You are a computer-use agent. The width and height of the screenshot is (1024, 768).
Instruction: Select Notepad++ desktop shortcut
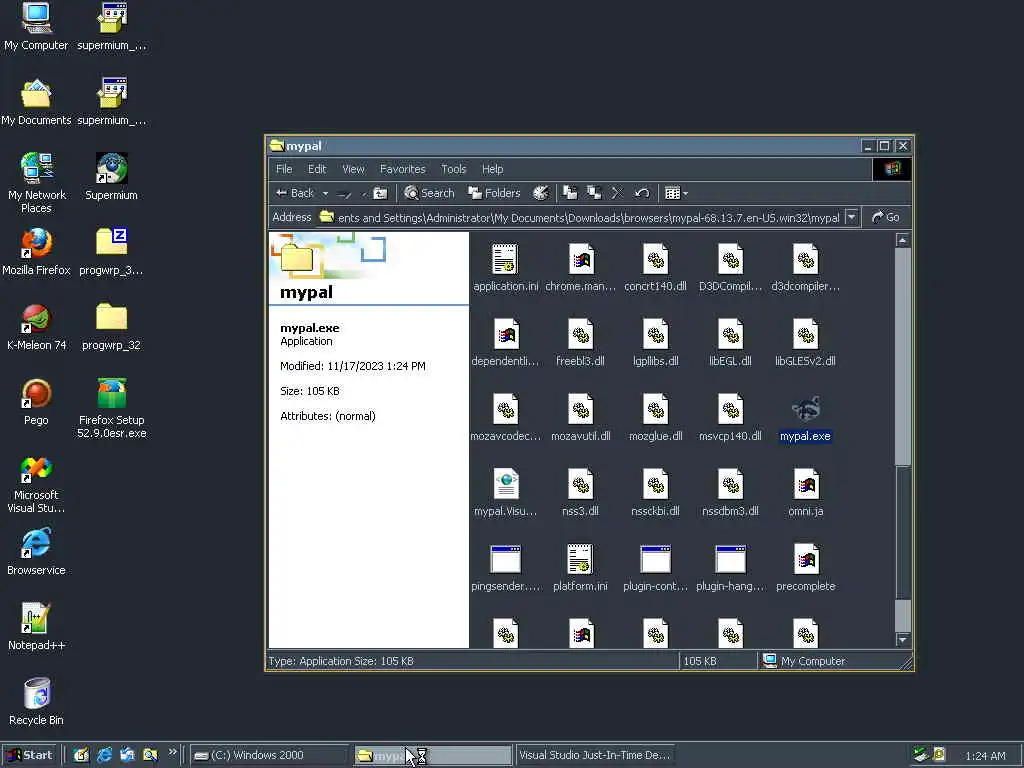click(36, 627)
